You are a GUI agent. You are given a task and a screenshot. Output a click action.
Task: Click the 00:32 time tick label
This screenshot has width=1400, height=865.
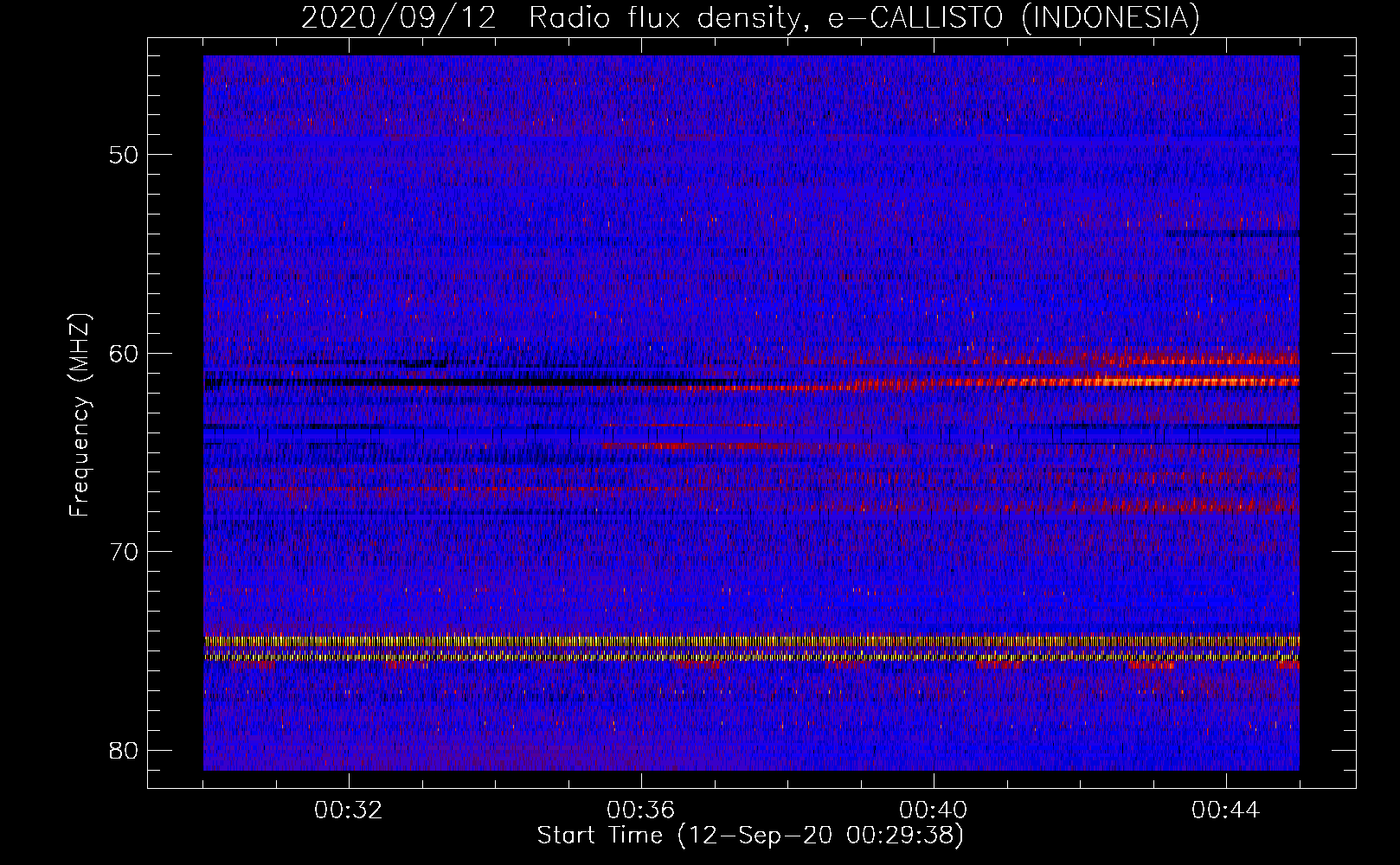[x=349, y=810]
